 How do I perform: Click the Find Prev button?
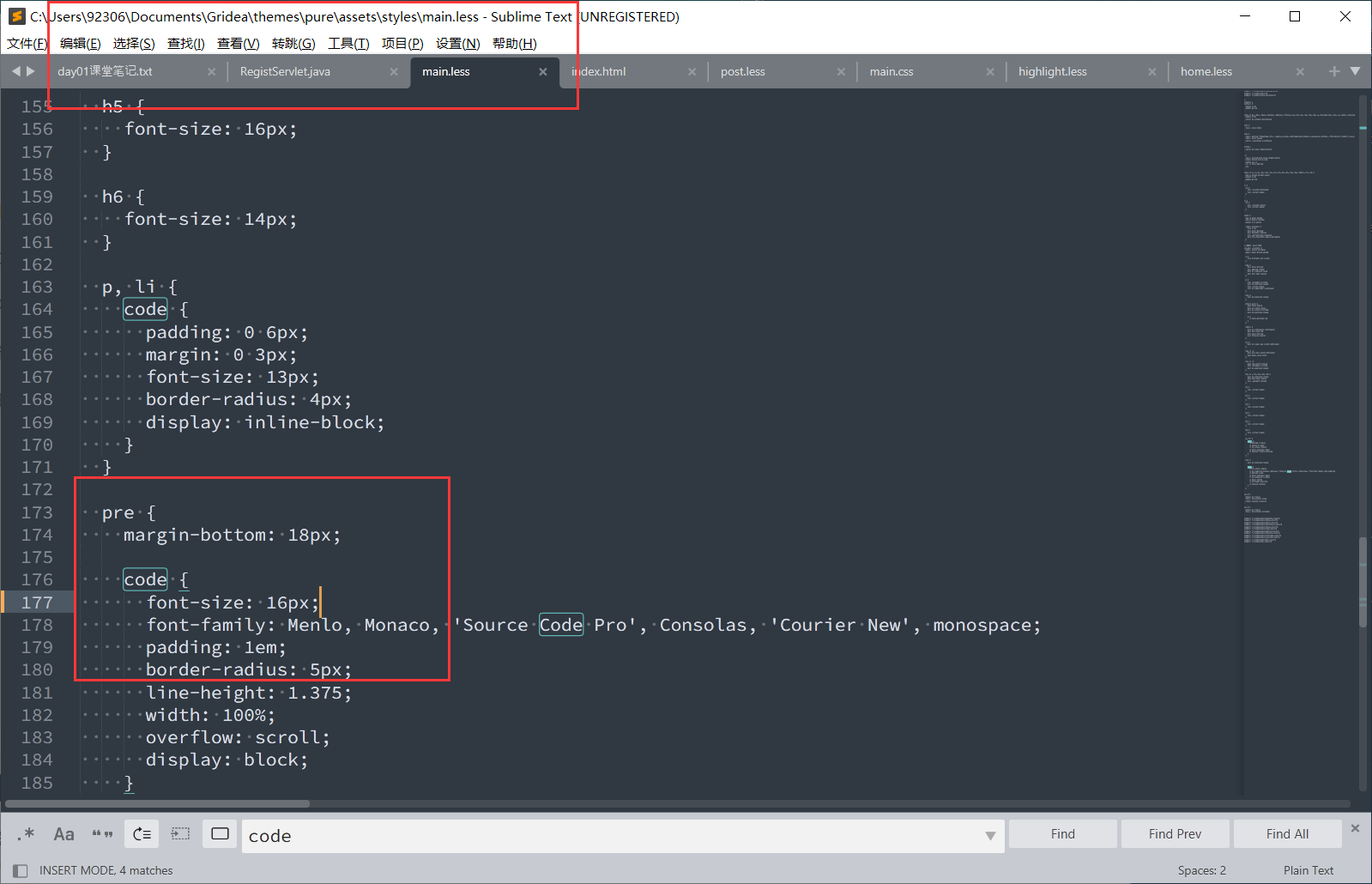click(1175, 834)
